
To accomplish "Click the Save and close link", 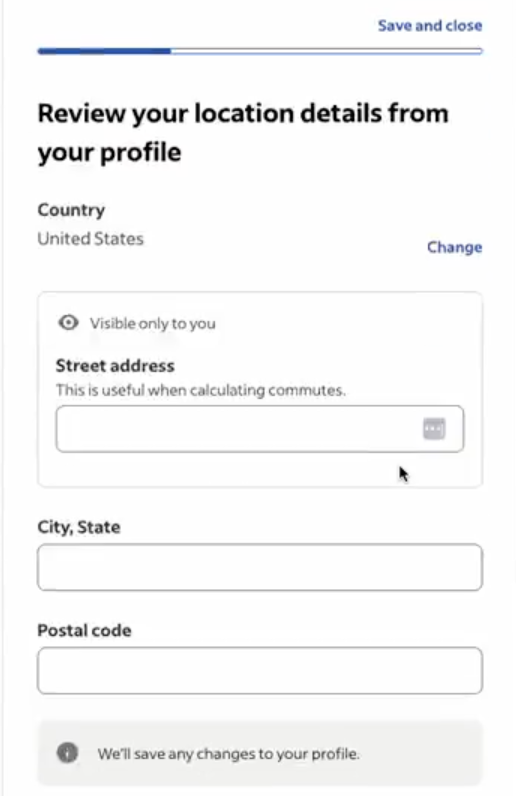I will 430,25.
